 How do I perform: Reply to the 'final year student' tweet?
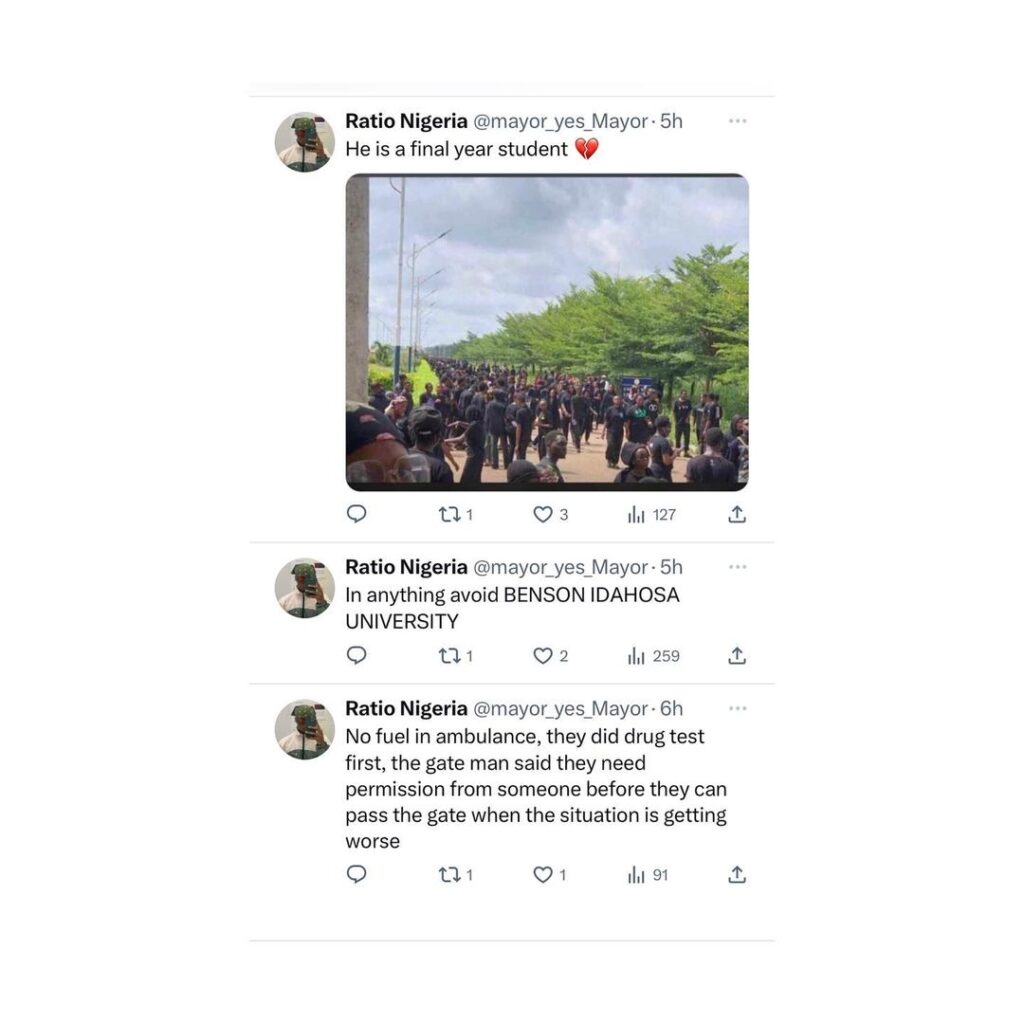pyautogui.click(x=356, y=514)
